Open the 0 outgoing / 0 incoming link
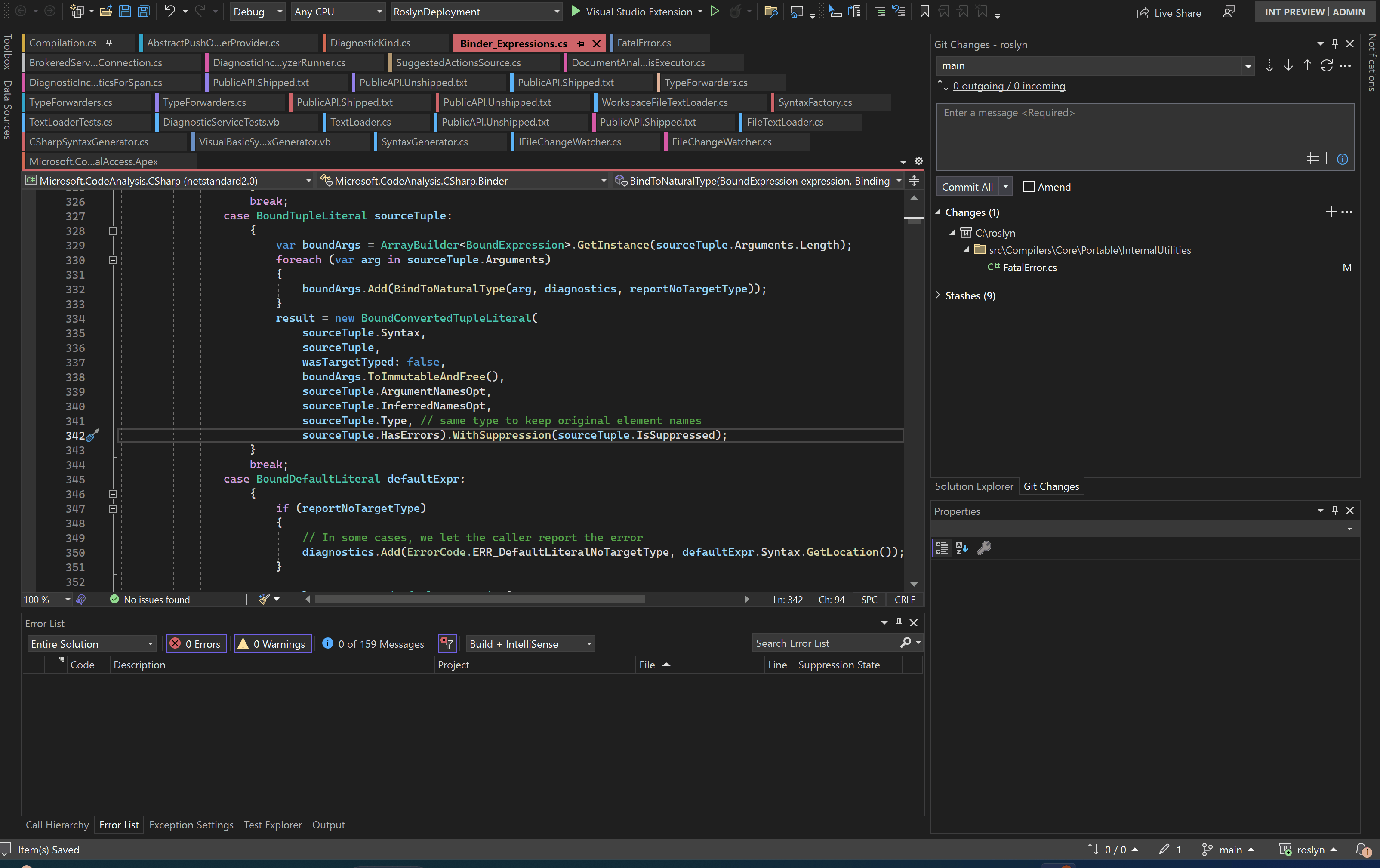Screen dimensions: 1380x868 click(1008, 86)
